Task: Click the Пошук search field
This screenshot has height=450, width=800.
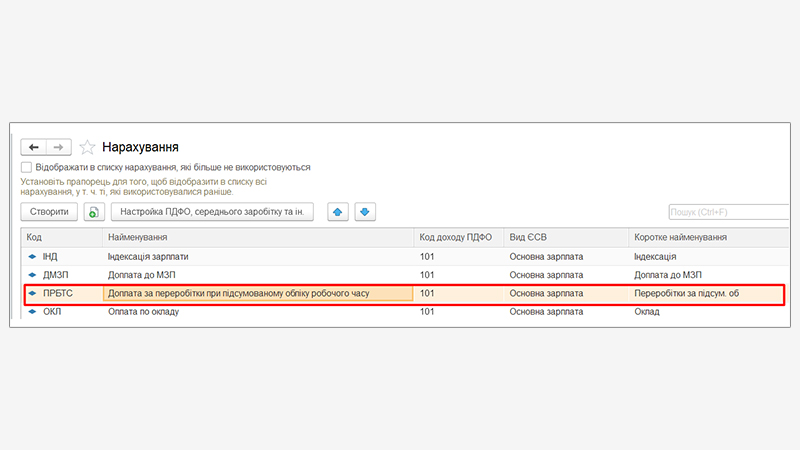Action: [x=728, y=212]
